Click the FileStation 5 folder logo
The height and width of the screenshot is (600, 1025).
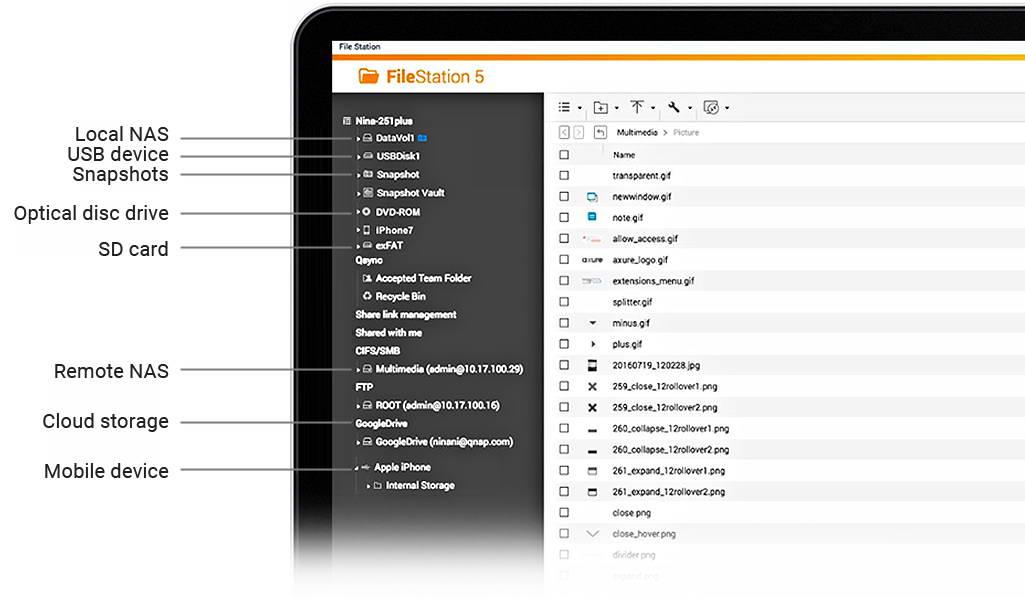369,76
